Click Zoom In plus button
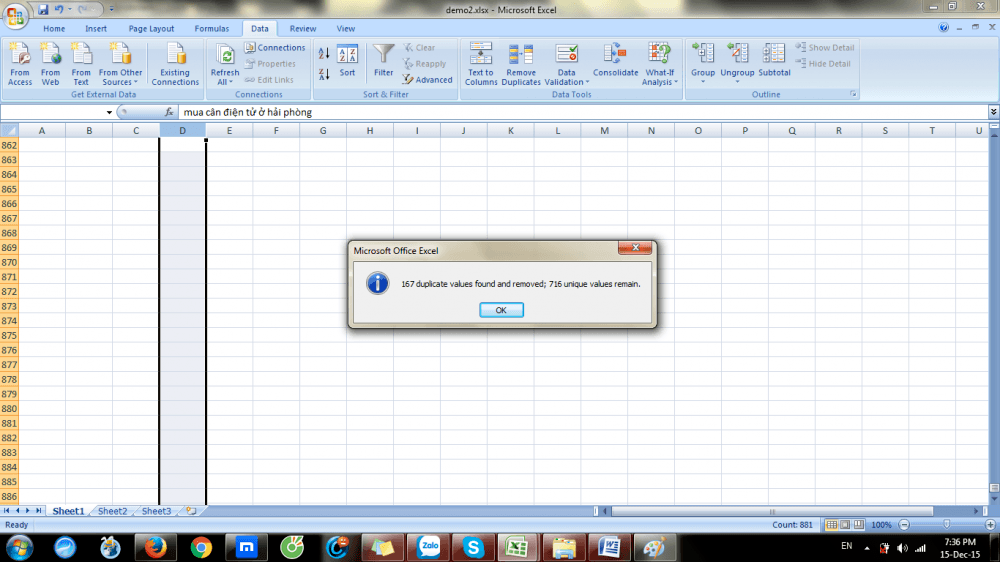1000x562 pixels. click(990, 525)
